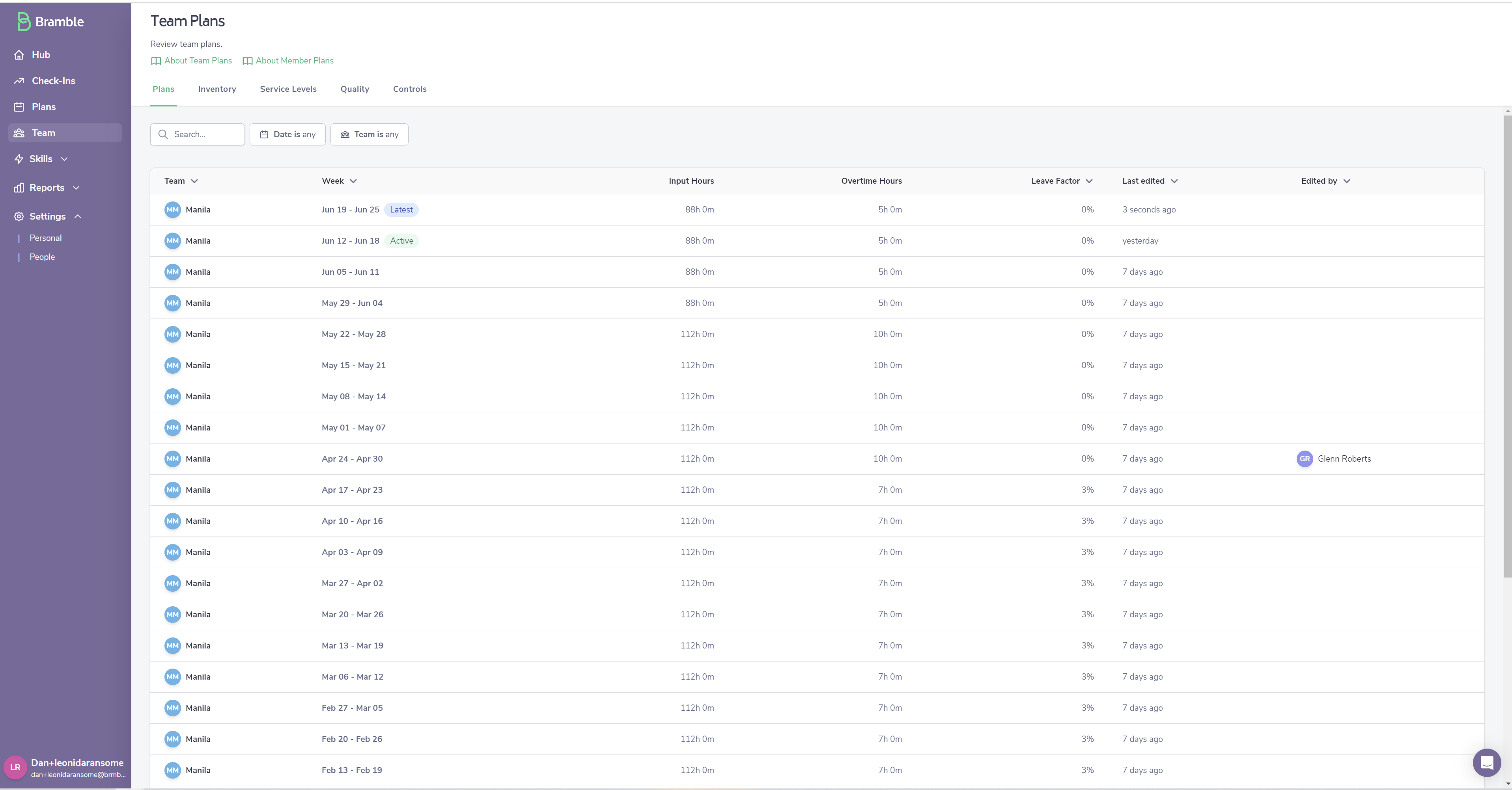The height and width of the screenshot is (790, 1512).
Task: Open the About Member Plans link
Action: pos(288,60)
